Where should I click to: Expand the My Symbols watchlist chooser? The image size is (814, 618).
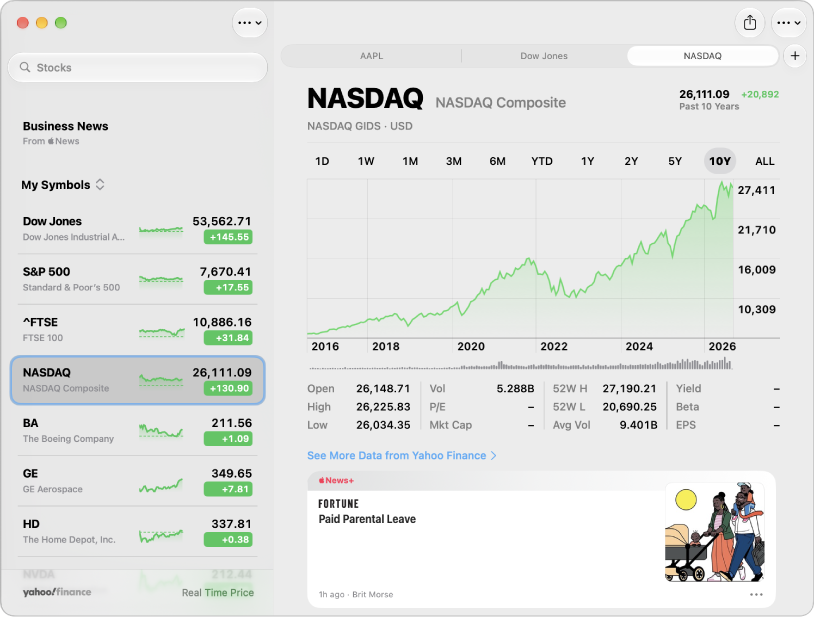63,185
